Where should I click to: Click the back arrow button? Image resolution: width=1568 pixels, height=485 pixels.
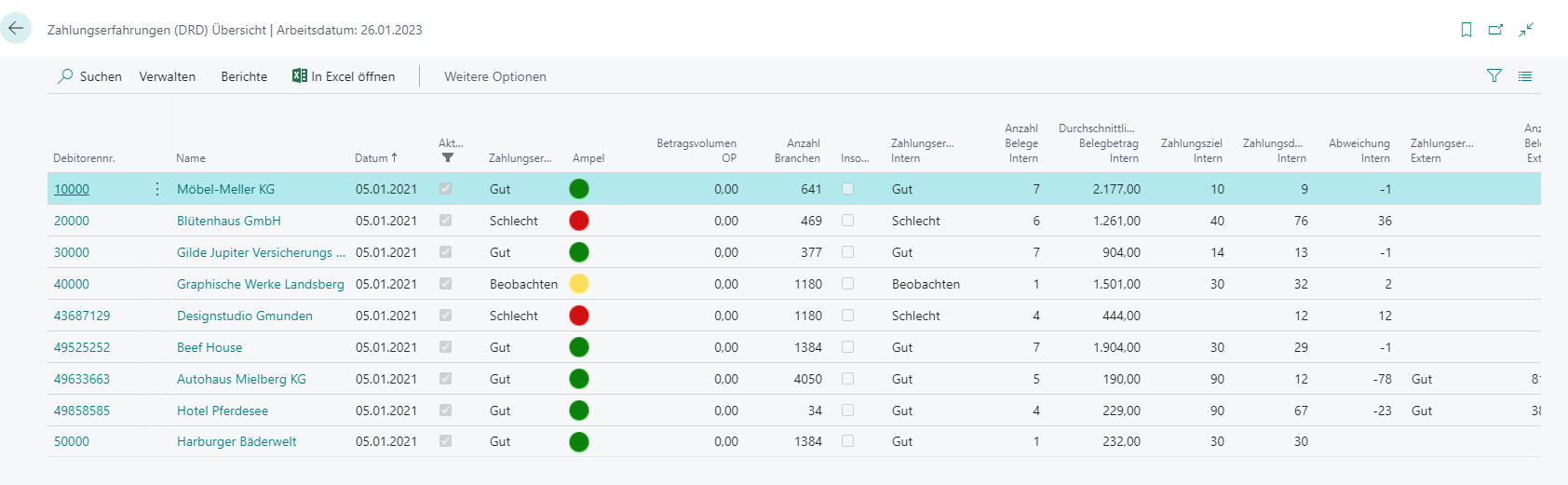click(x=16, y=29)
